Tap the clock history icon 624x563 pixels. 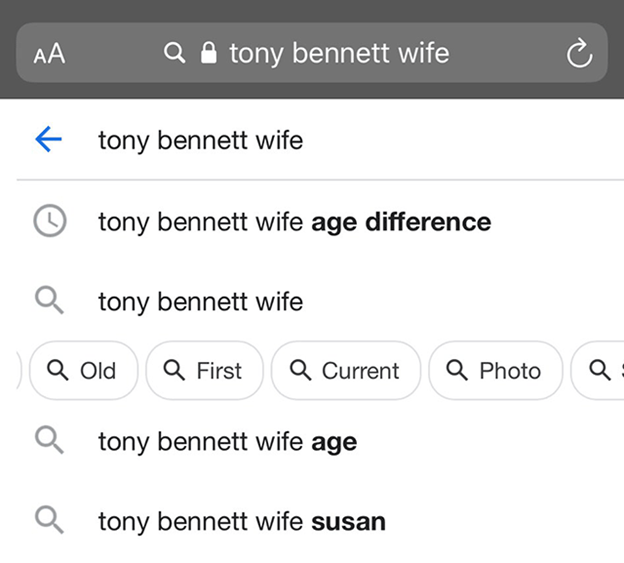[x=50, y=221]
